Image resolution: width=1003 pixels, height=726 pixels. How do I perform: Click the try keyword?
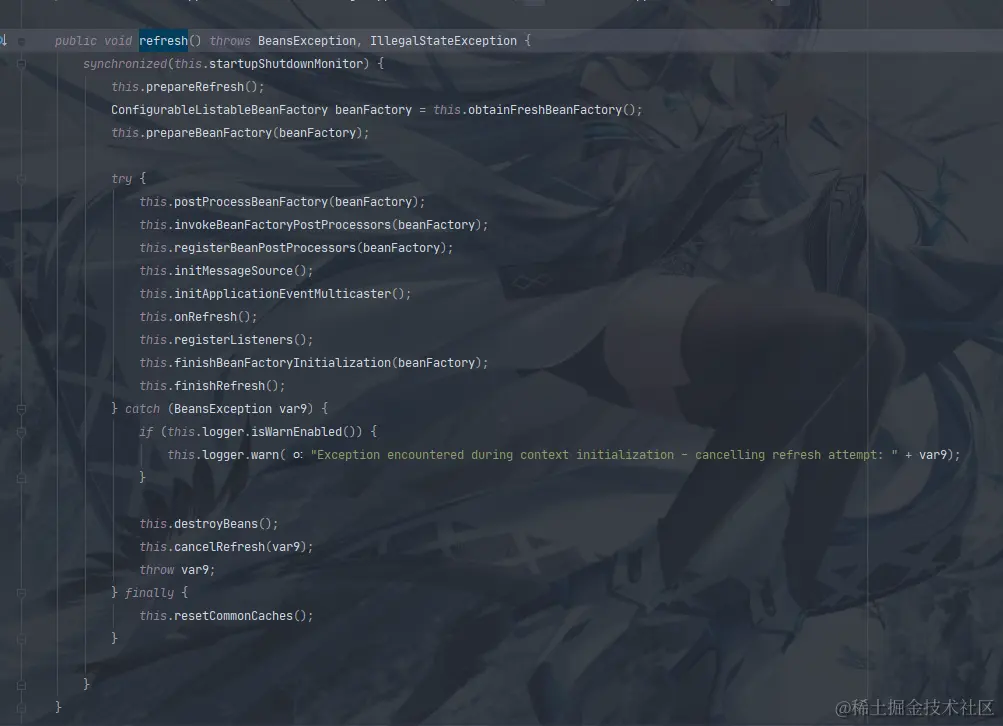(122, 179)
